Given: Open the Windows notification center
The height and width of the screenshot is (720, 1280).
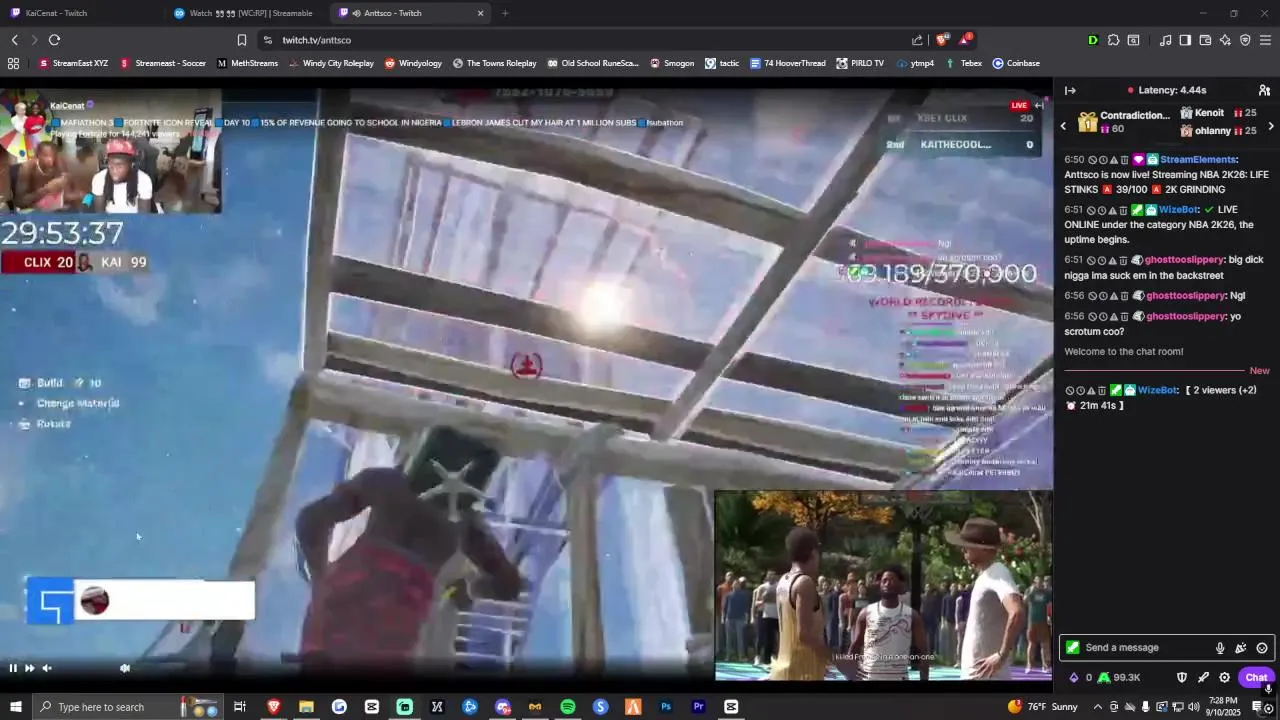Looking at the screenshot, I should 1258,707.
